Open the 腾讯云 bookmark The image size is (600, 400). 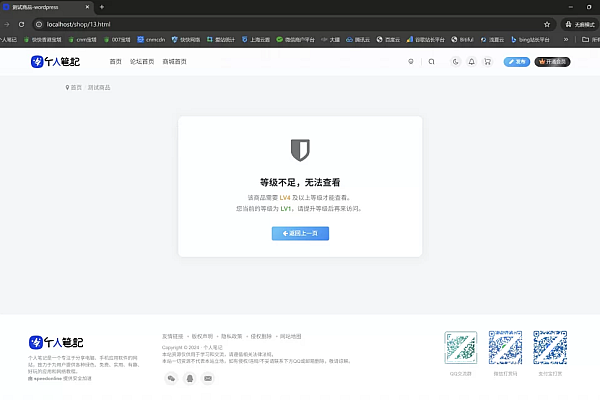tap(358, 39)
